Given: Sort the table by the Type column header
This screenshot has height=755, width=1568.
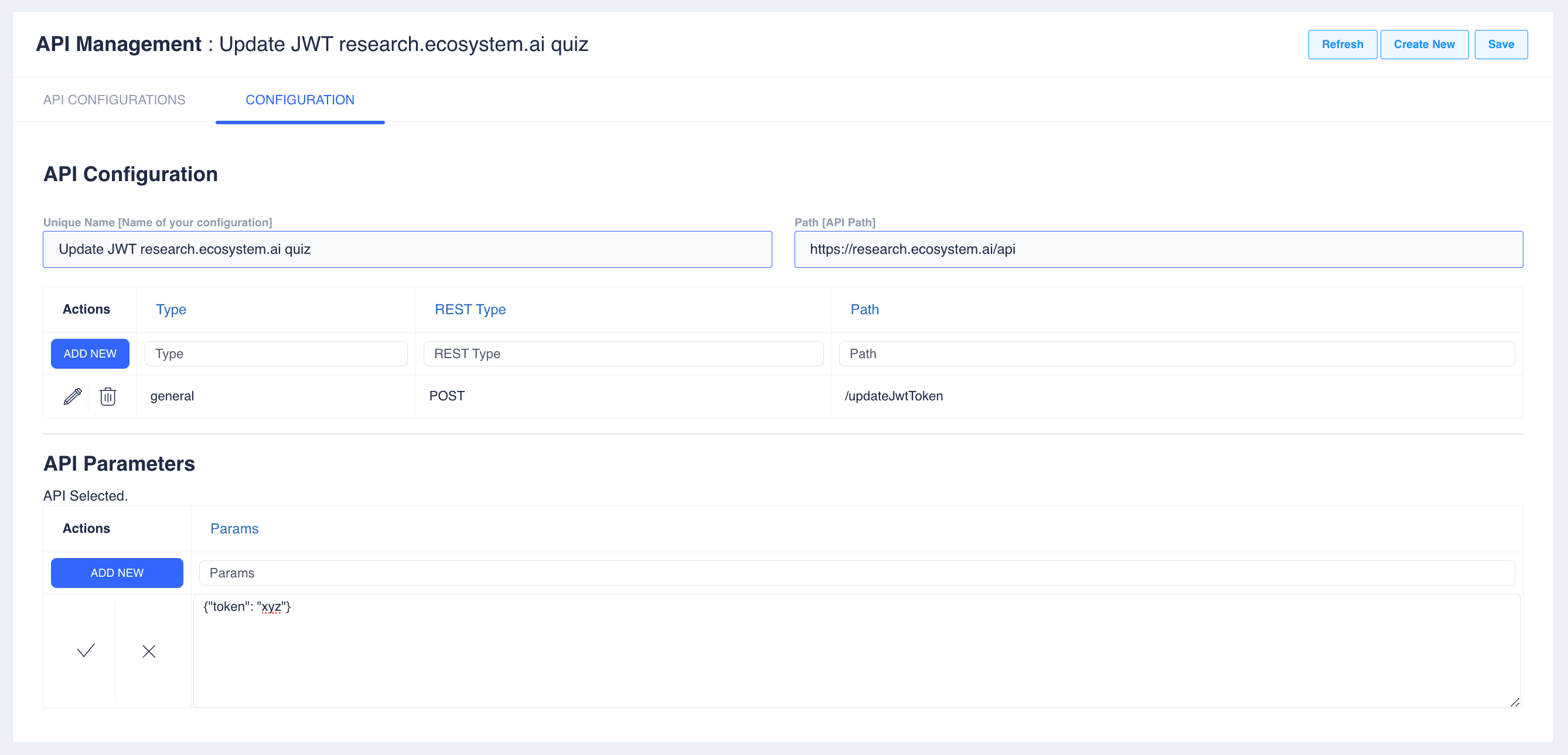Looking at the screenshot, I should (x=171, y=310).
